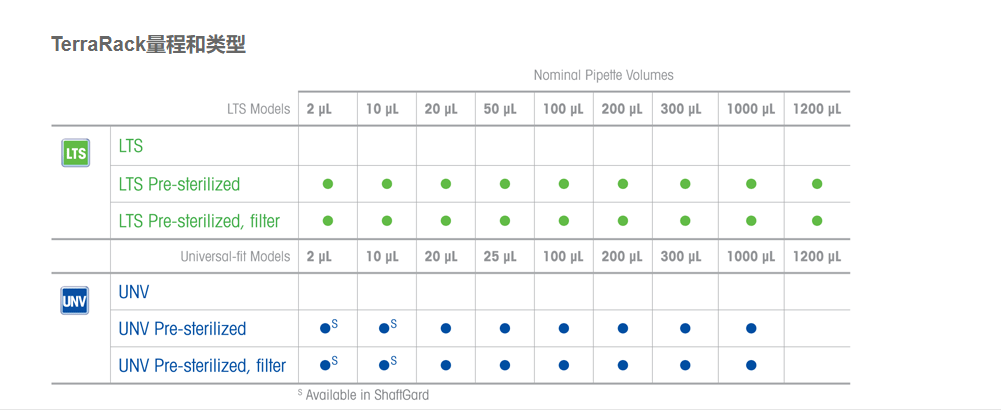Click green dot for LTS Pre-sterilized 2 µL
1001x412 pixels.
[327, 184]
